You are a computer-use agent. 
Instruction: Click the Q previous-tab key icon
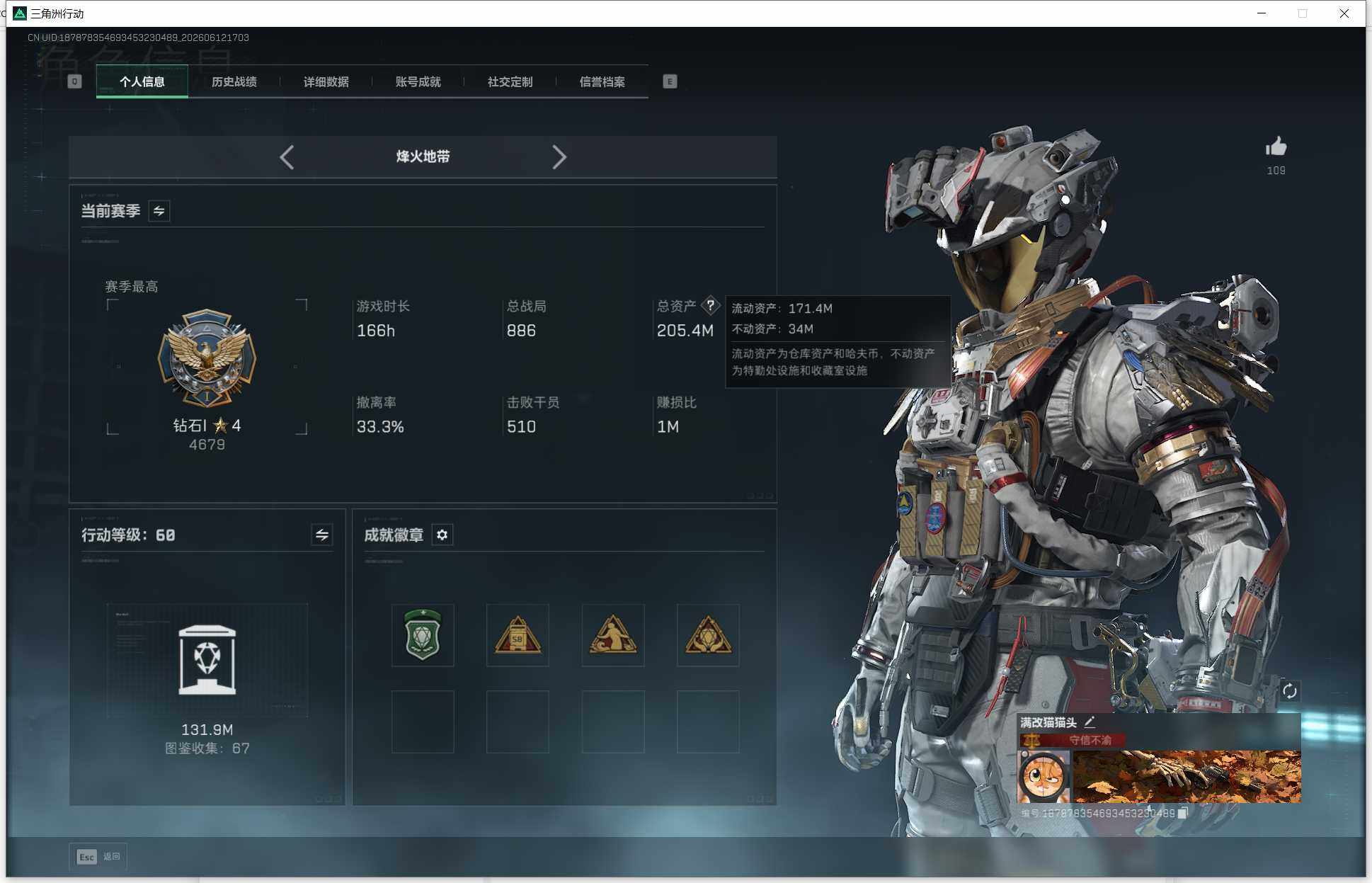tap(74, 81)
